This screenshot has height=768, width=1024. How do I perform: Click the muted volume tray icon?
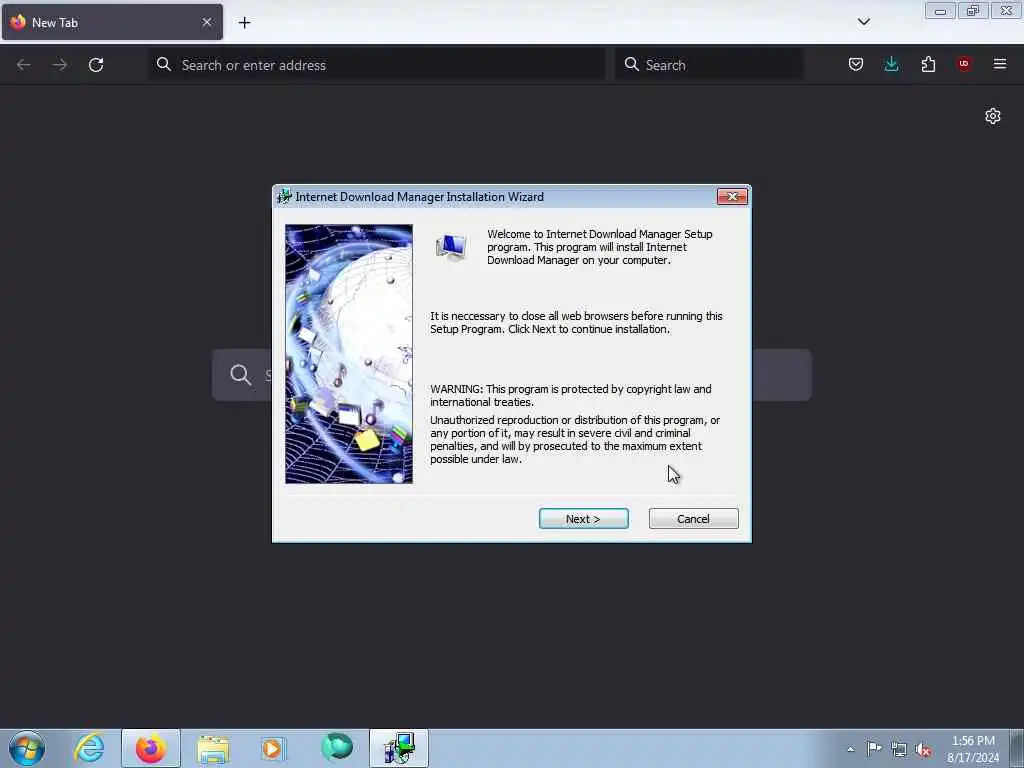tap(923, 750)
